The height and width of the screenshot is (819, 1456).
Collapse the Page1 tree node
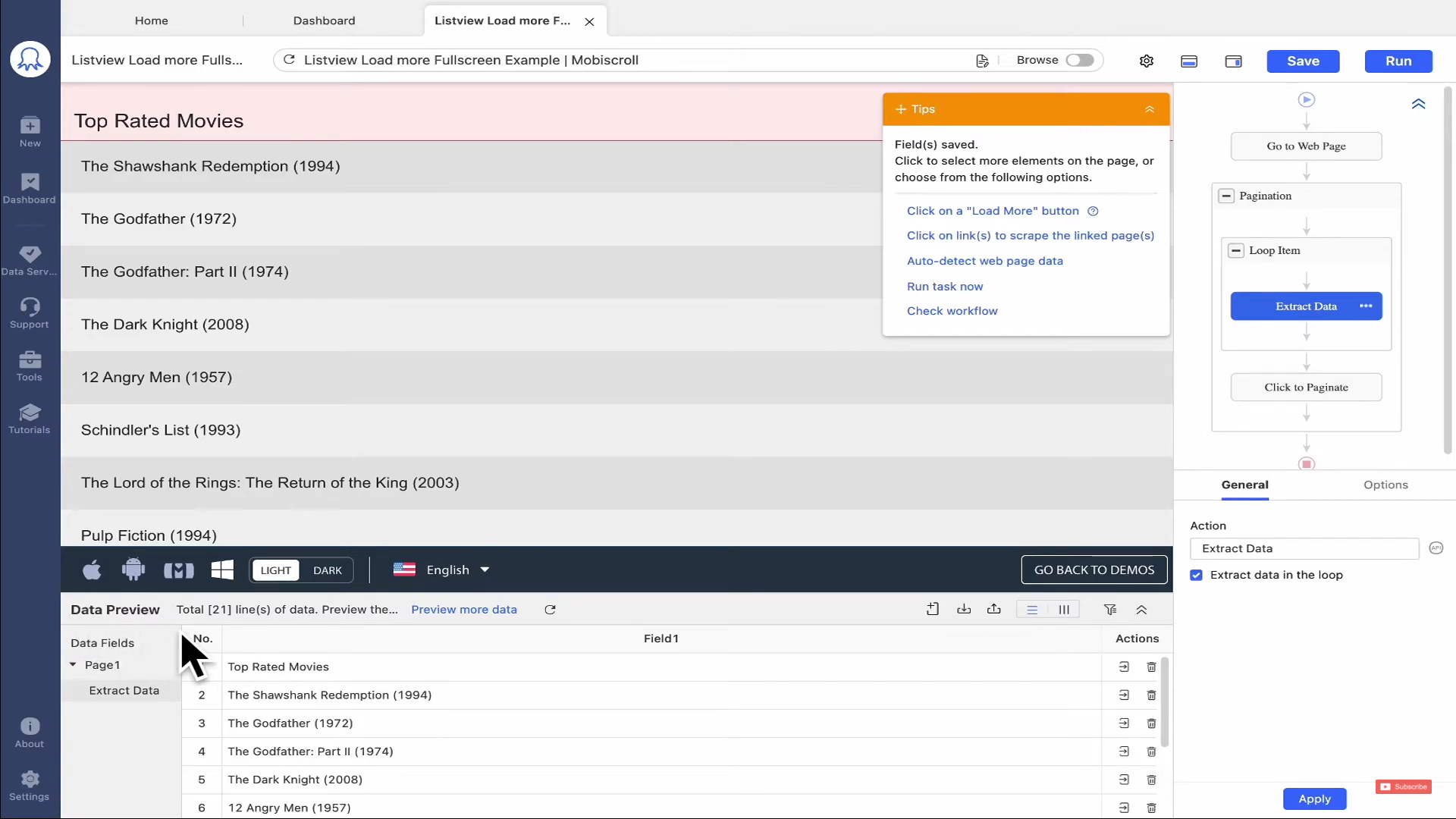pos(73,665)
